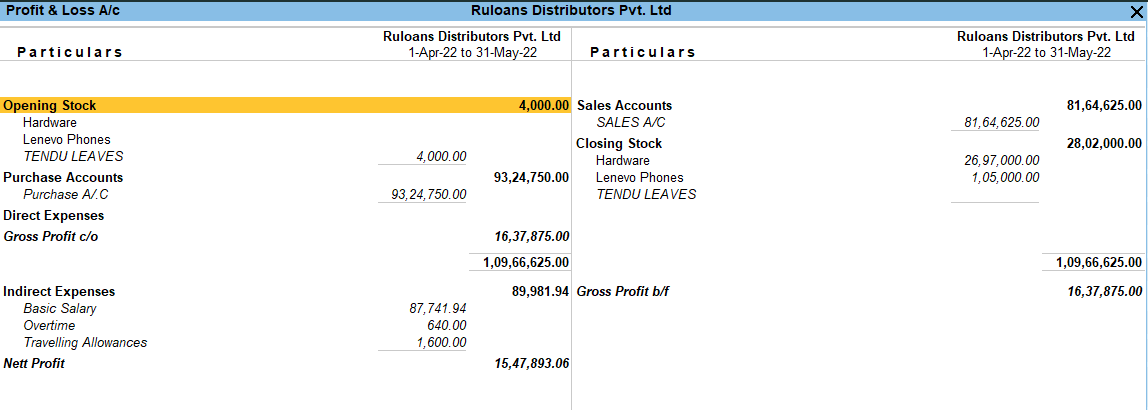The width and height of the screenshot is (1148, 410).
Task: Click the Hardware closing value 26,97,000.00
Action: (x=1002, y=160)
